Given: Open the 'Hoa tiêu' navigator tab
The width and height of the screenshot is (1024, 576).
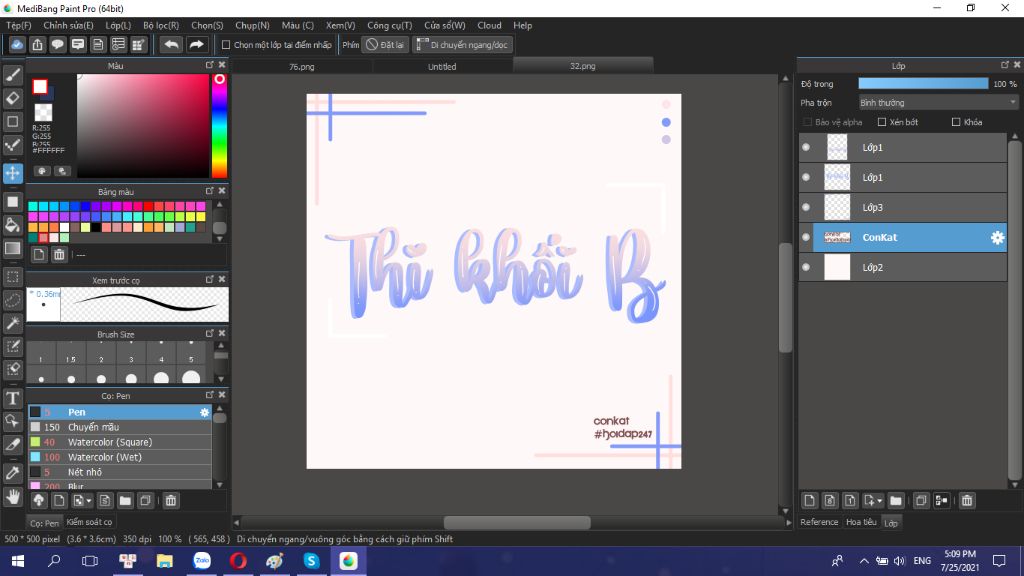Looking at the screenshot, I should (861, 522).
